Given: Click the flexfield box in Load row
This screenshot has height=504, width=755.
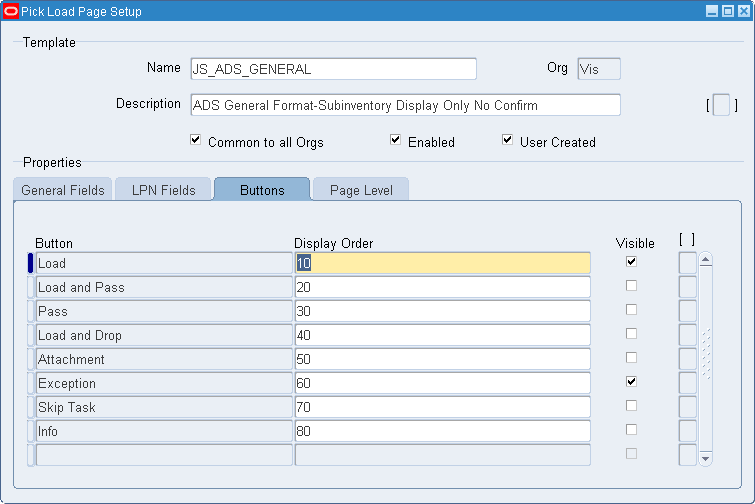Looking at the screenshot, I should coord(688,263).
